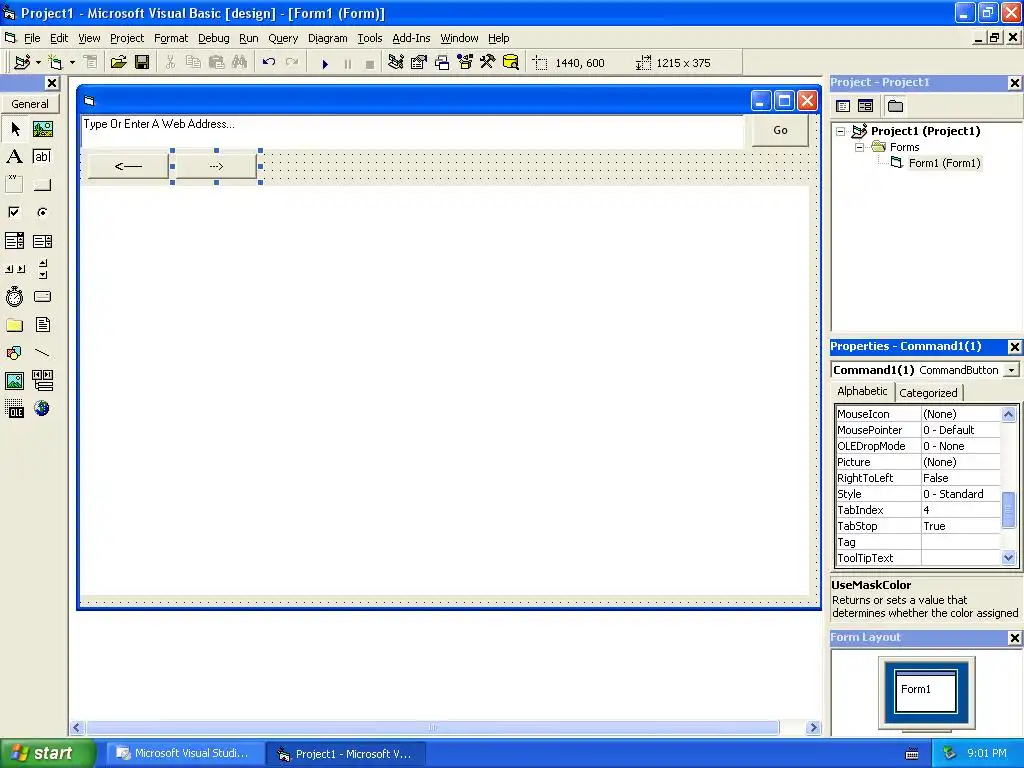Switch to Microsoft Visual Studio taskbar item
The height and width of the screenshot is (768, 1024).
tap(185, 753)
